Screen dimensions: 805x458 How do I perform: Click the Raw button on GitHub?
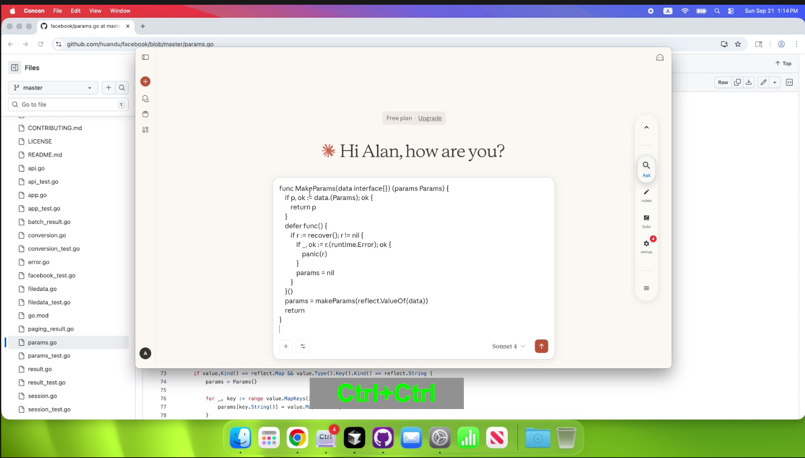[x=723, y=82]
